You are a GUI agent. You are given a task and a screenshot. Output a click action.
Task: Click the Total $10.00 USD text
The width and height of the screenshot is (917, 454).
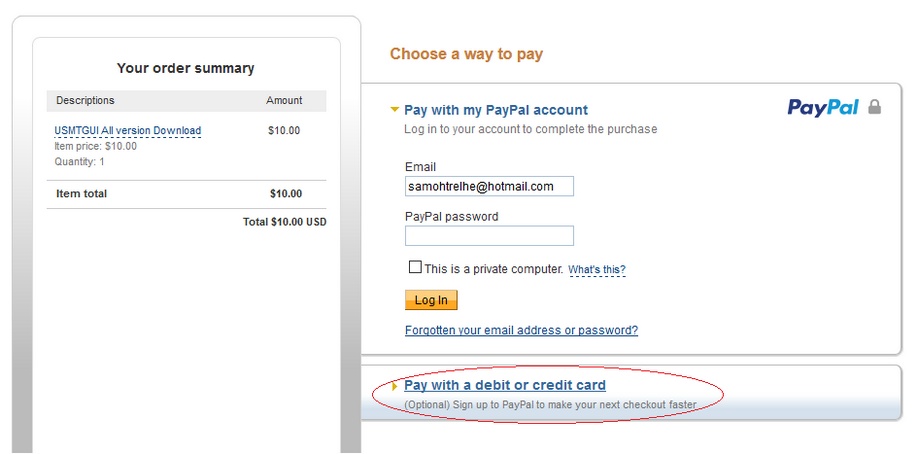(285, 222)
